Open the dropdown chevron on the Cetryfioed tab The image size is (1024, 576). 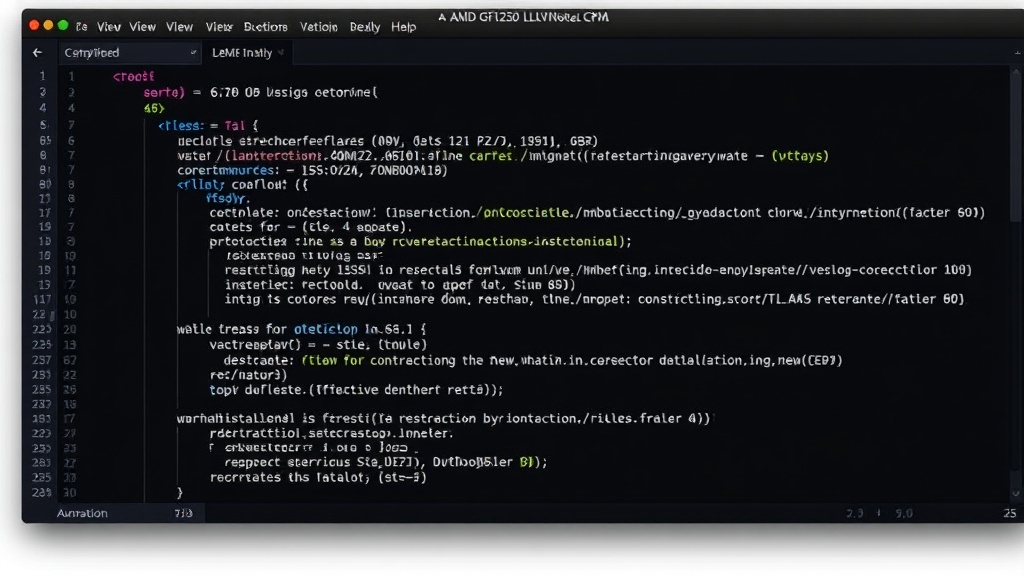pyautogui.click(x=193, y=53)
